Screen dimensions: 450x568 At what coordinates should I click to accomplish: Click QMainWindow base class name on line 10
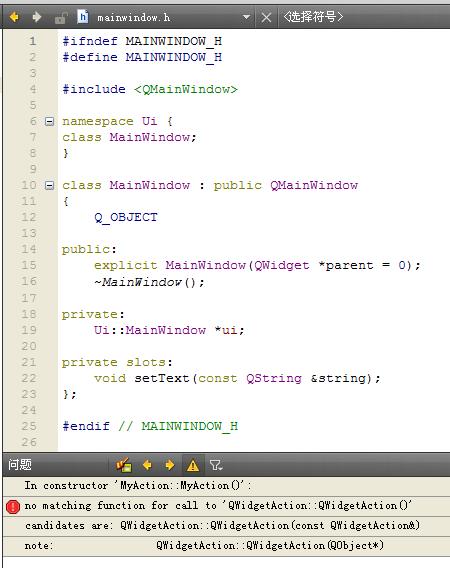[x=314, y=185]
